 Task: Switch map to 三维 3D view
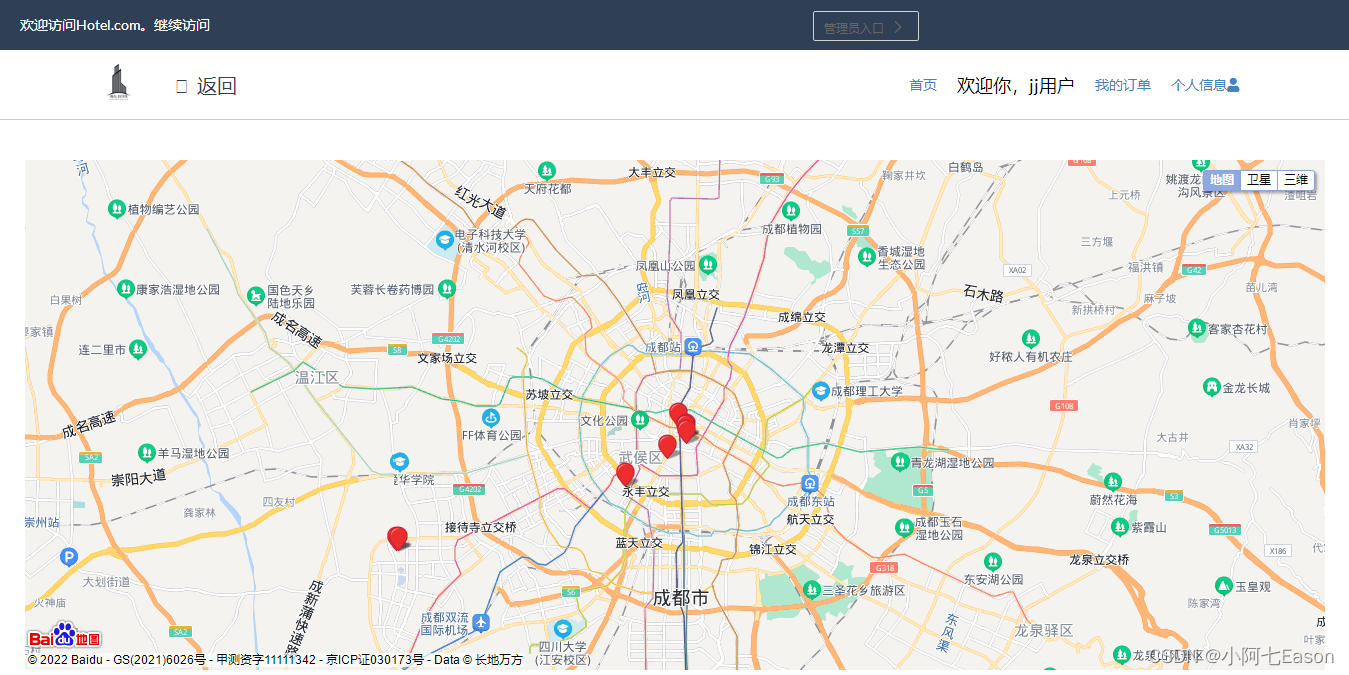pyautogui.click(x=1296, y=180)
